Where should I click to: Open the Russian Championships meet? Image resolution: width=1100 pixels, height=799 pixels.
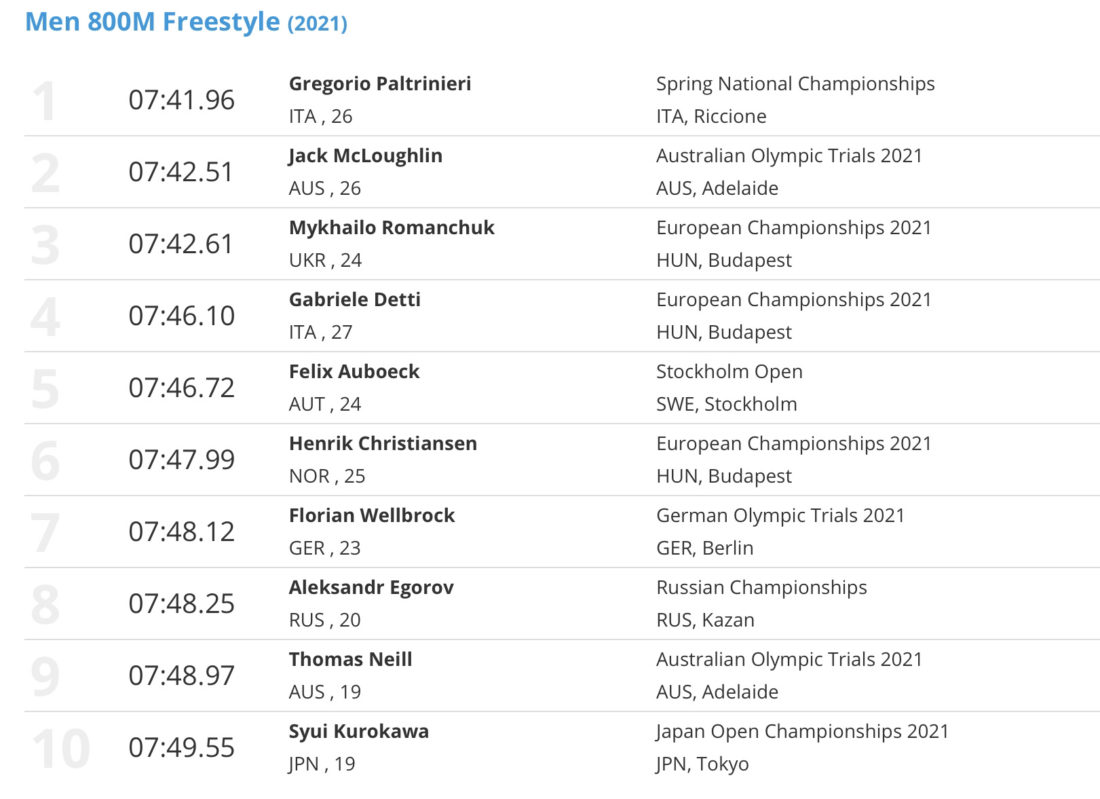(x=761, y=587)
